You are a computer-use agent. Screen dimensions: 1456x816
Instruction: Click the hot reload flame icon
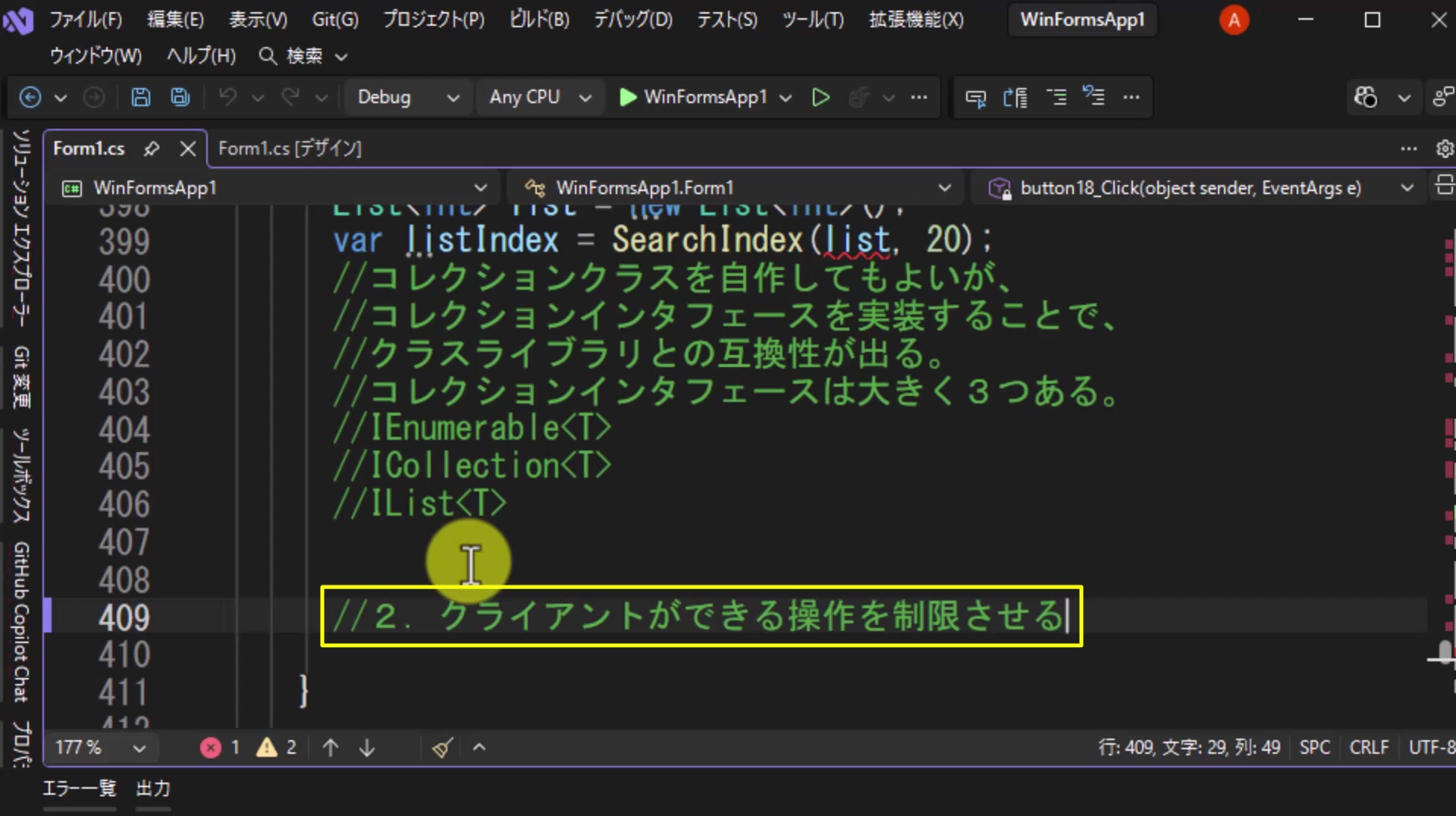pyautogui.click(x=858, y=97)
